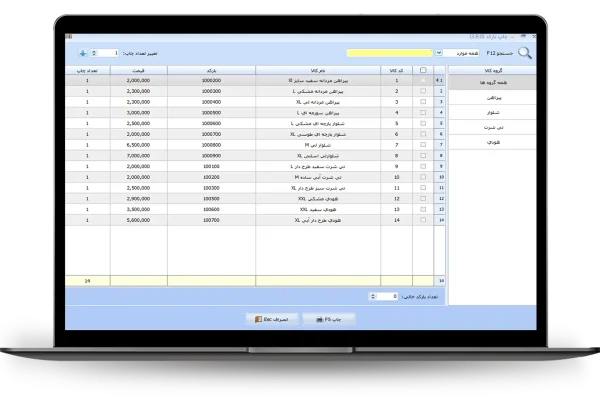Click barcode cell 1000800

tap(211, 145)
